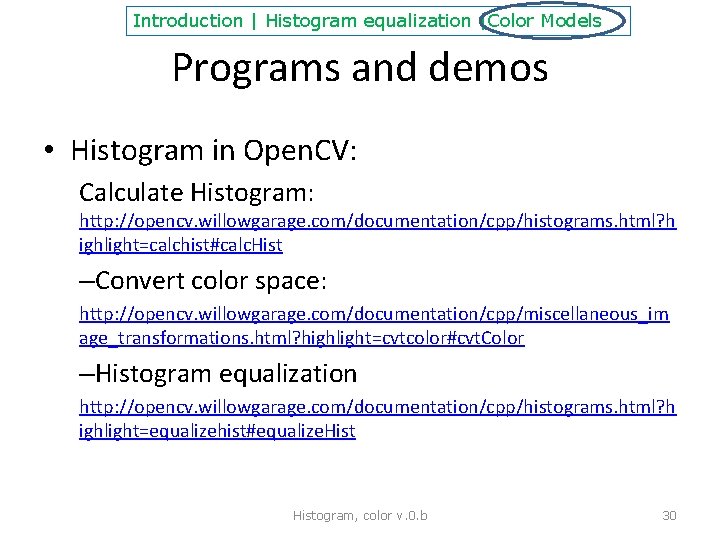Follow the miscellaneous_im URL under Convert color space
The height and width of the screenshot is (540, 720).
coord(374,314)
